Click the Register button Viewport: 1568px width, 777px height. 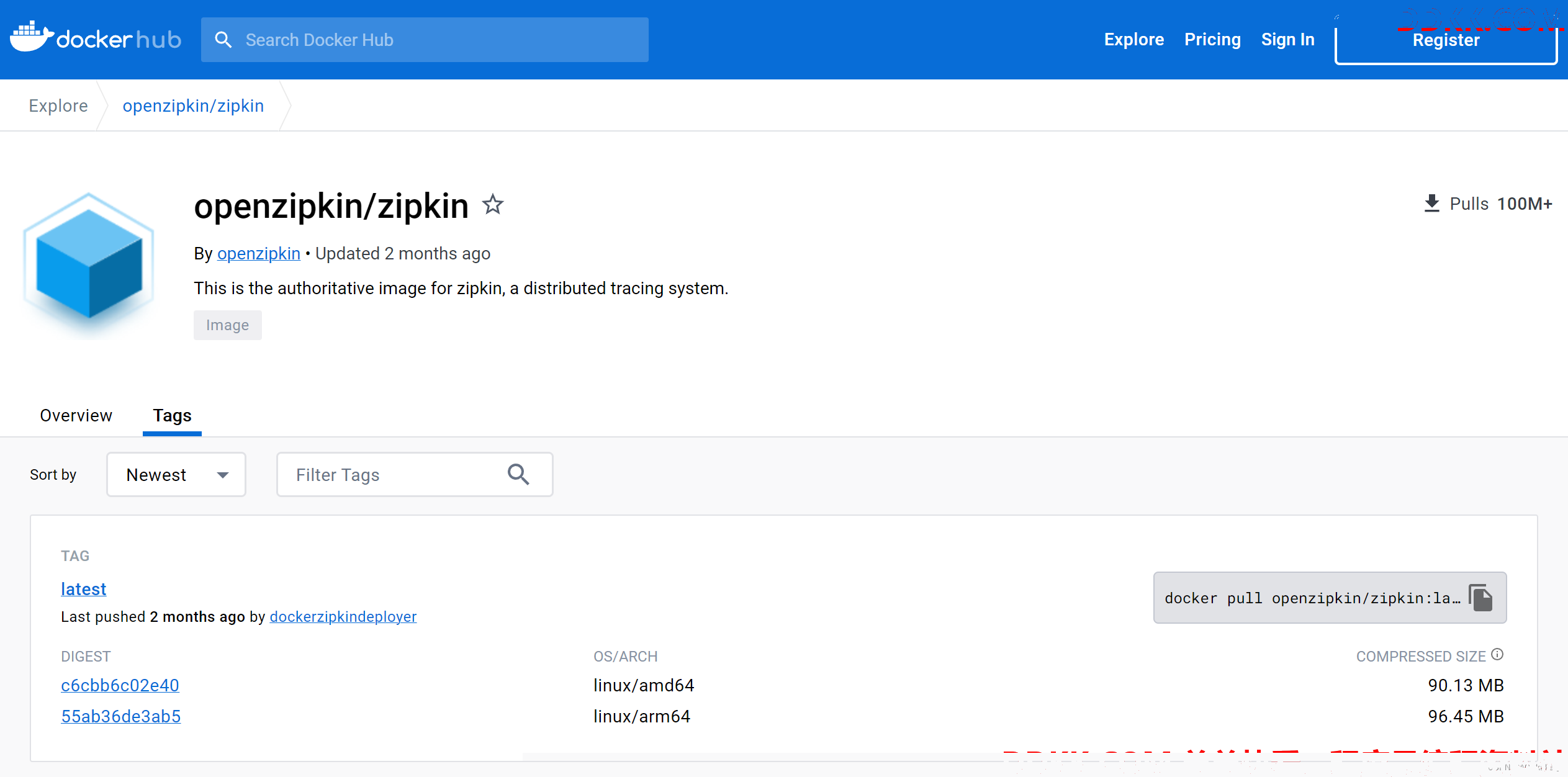tap(1446, 40)
